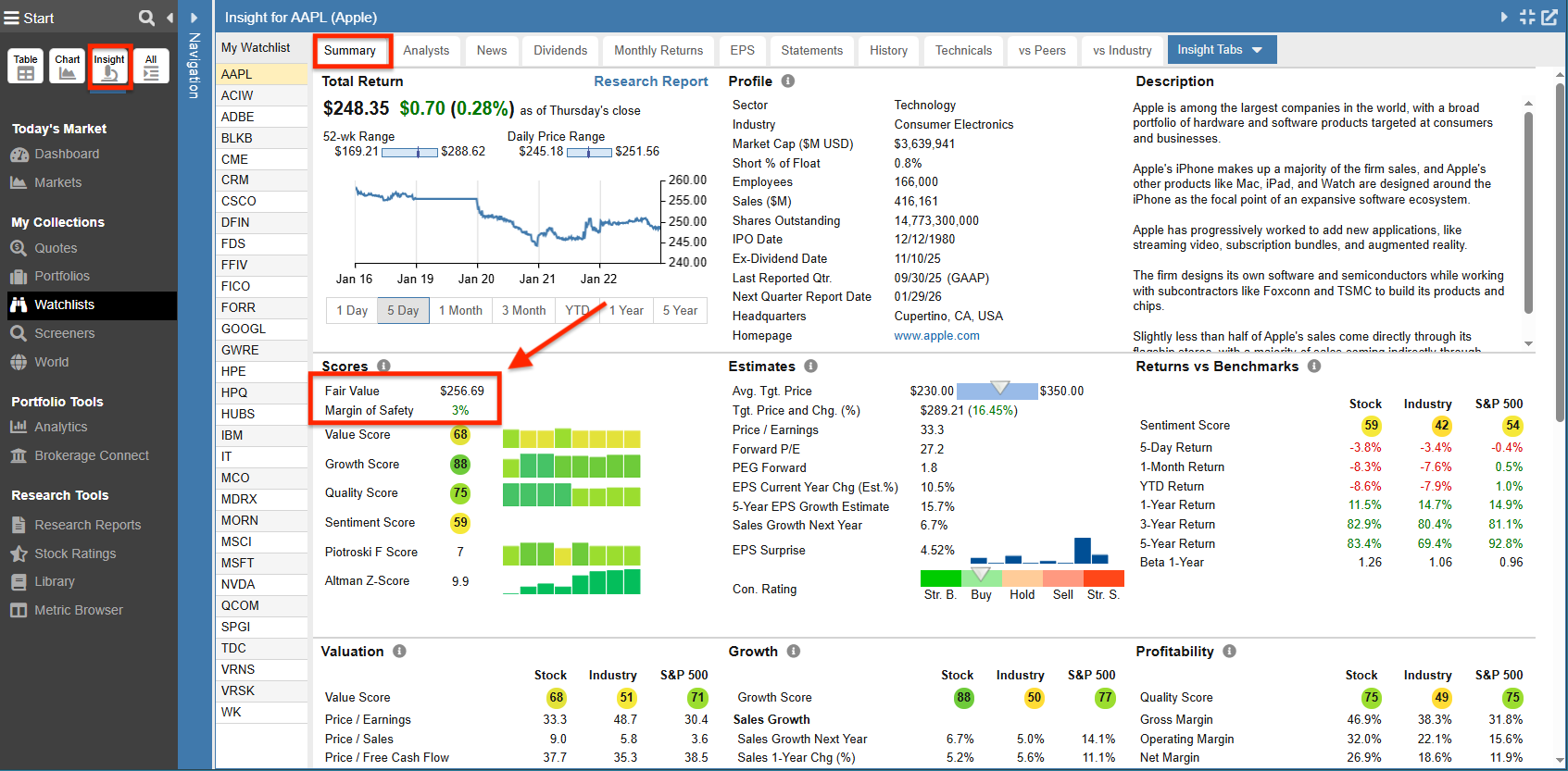Switch to Dividends tab
Screen dimensions: 1568x771
click(x=560, y=51)
